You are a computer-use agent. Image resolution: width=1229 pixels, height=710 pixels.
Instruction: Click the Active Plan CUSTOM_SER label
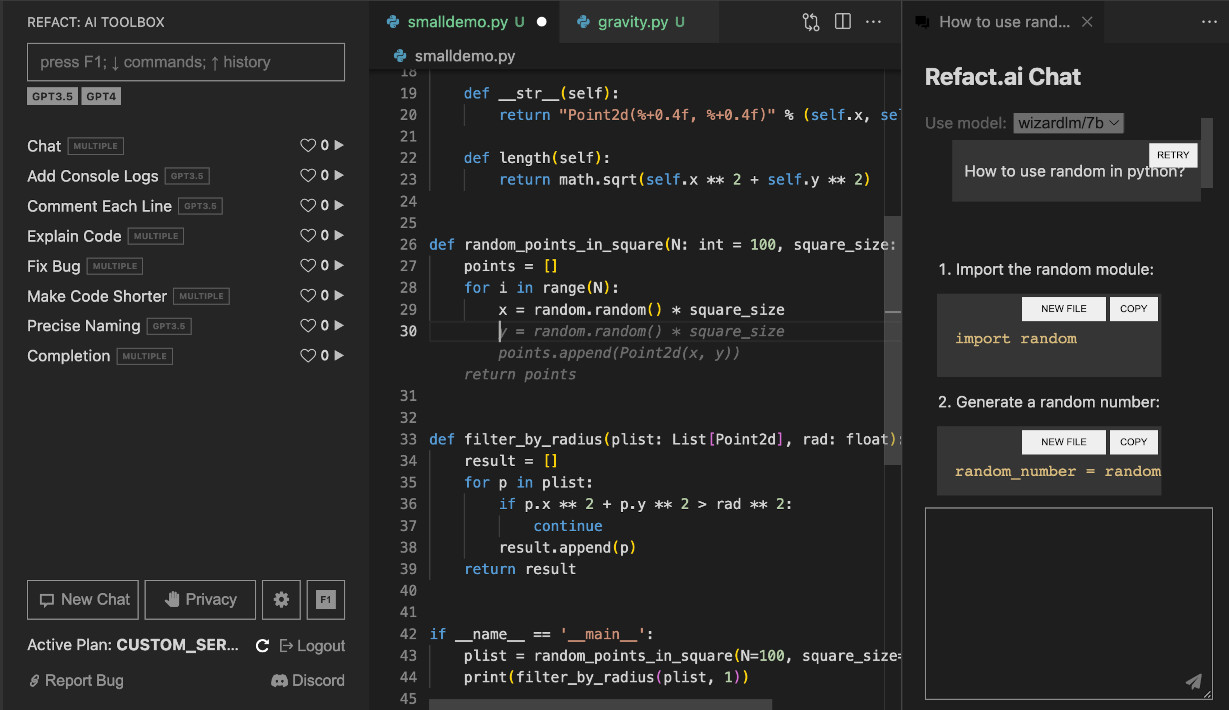[x=133, y=646]
